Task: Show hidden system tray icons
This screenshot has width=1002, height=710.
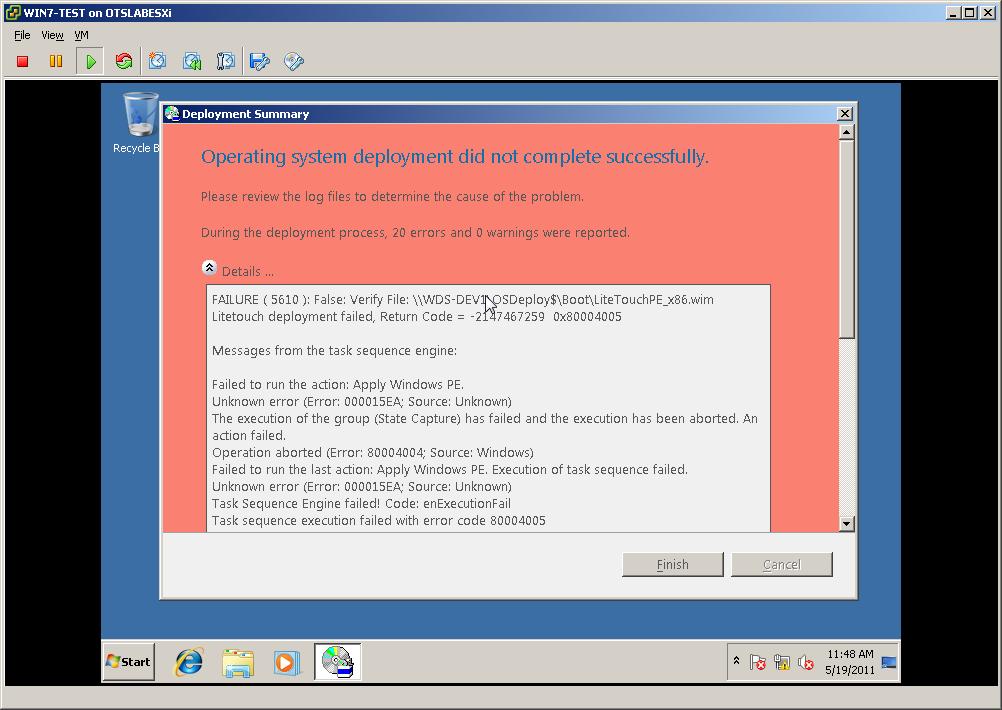Action: [x=737, y=662]
